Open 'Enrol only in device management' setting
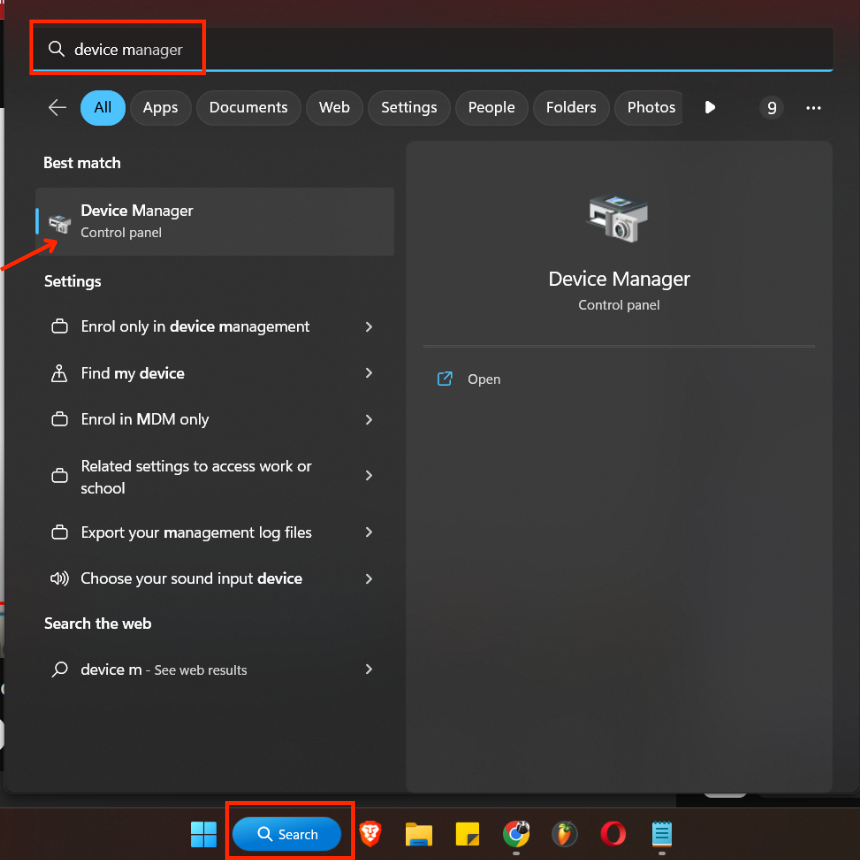This screenshot has width=860, height=860. 214,327
